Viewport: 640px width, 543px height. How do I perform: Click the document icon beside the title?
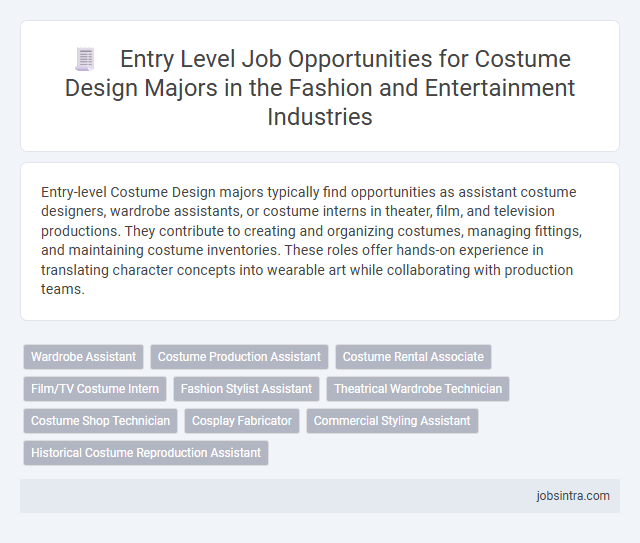85,59
